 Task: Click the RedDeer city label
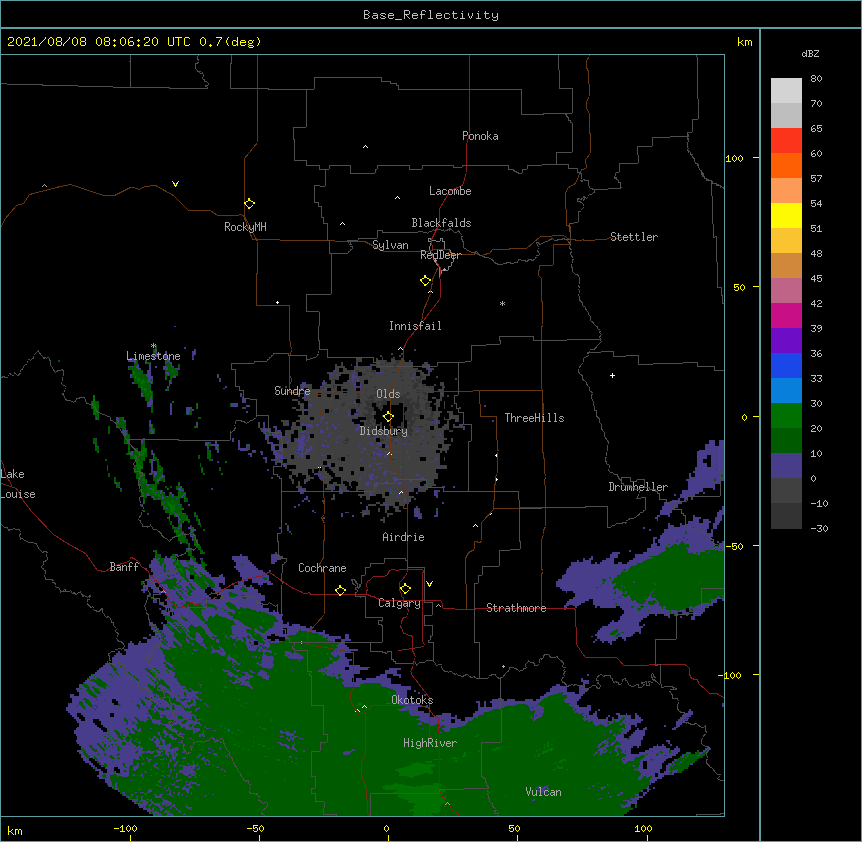pyautogui.click(x=440, y=255)
